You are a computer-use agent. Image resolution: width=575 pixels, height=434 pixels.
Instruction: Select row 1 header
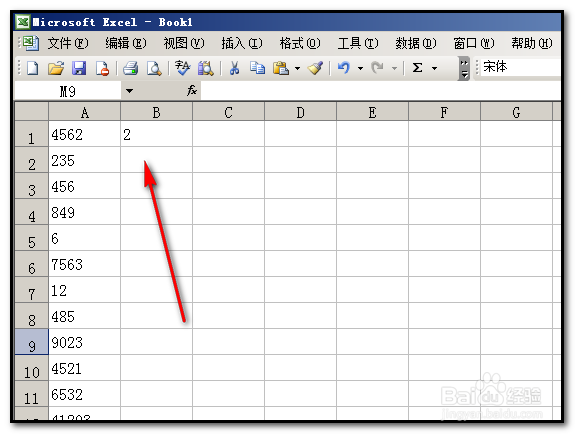(32, 134)
